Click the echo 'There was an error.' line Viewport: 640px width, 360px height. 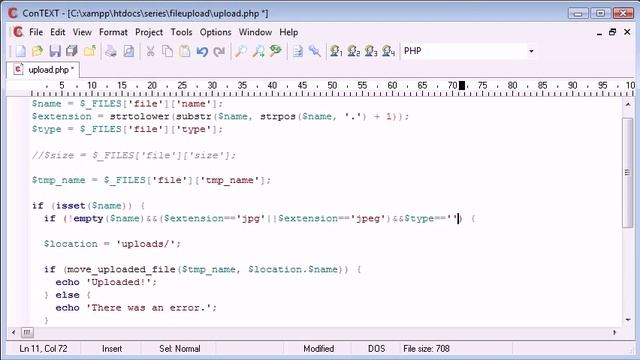pyautogui.click(x=136, y=307)
